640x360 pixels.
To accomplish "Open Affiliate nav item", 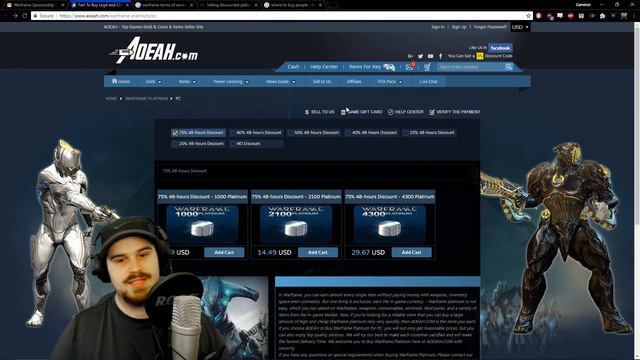I will click(354, 82).
